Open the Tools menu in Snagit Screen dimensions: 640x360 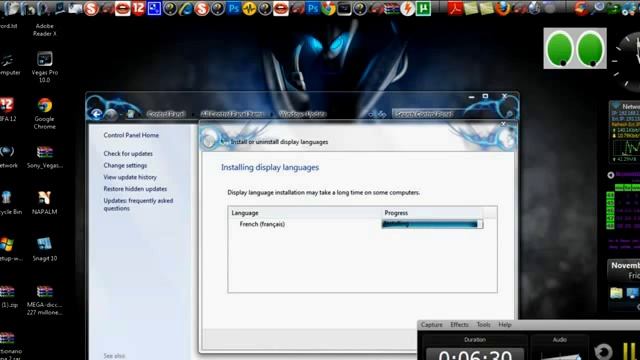pyautogui.click(x=483, y=324)
